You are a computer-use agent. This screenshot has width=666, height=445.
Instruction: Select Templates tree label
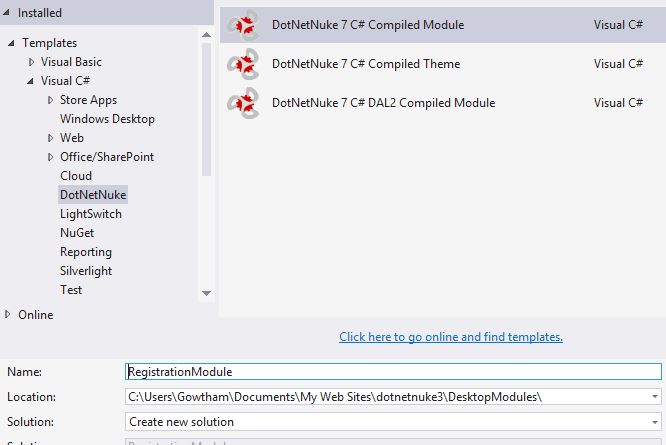(50, 43)
